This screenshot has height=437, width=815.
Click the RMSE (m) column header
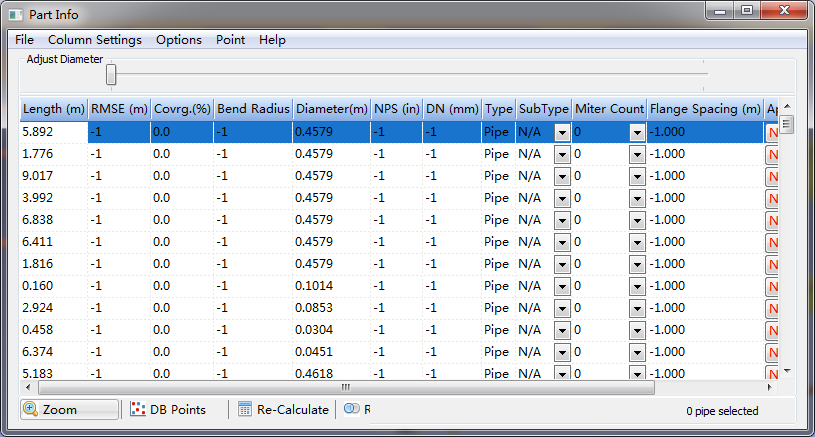[x=119, y=109]
